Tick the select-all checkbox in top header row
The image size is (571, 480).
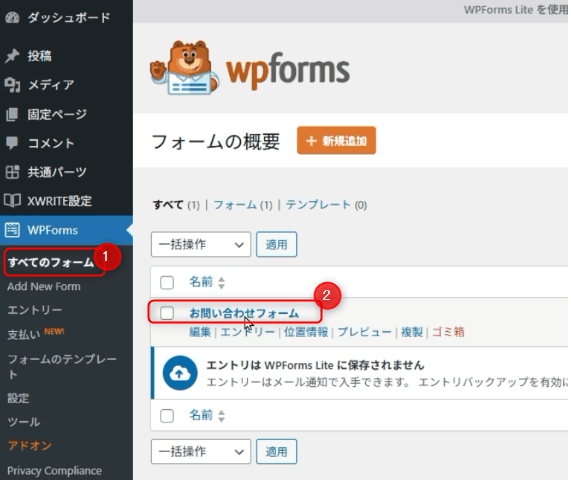[167, 282]
